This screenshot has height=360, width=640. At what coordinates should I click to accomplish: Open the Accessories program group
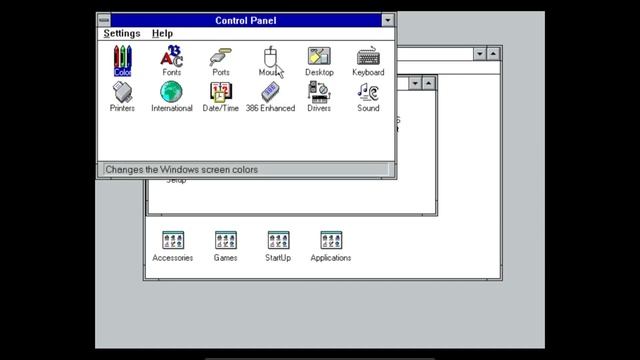[x=173, y=247]
